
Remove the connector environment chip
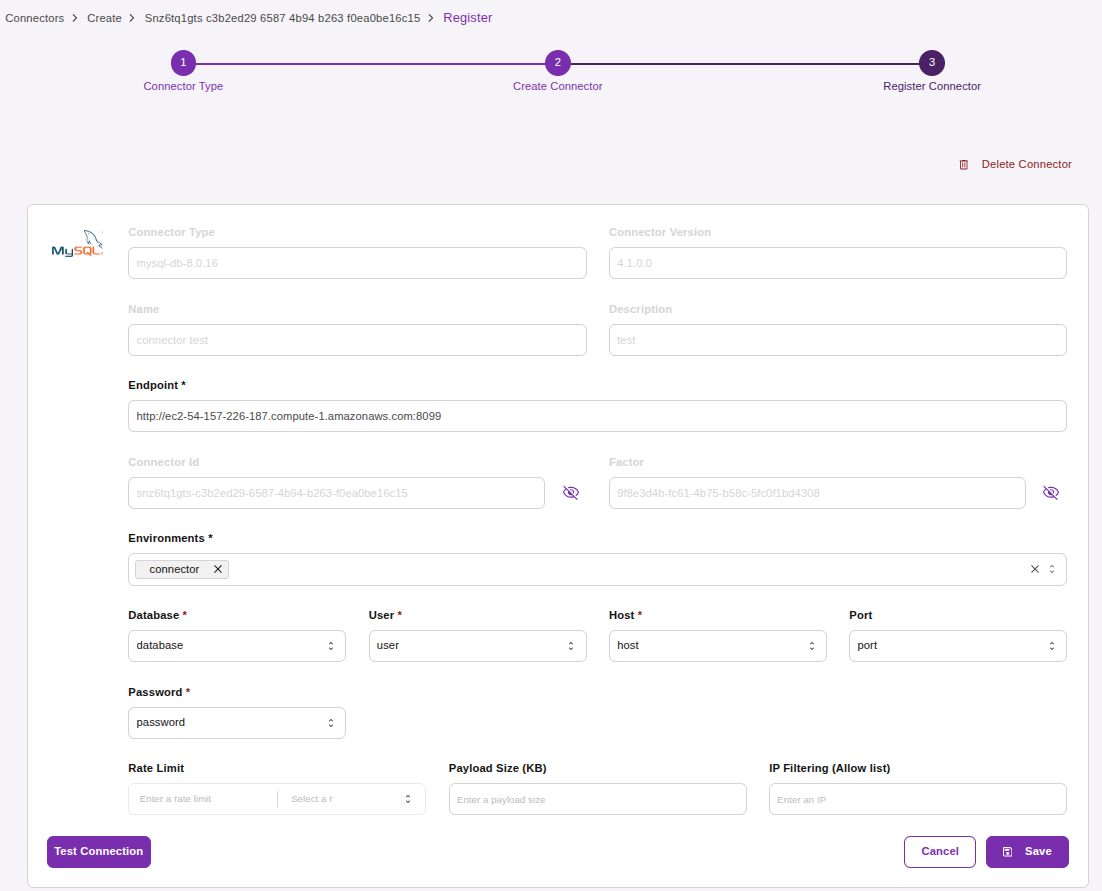pyautogui.click(x=218, y=569)
